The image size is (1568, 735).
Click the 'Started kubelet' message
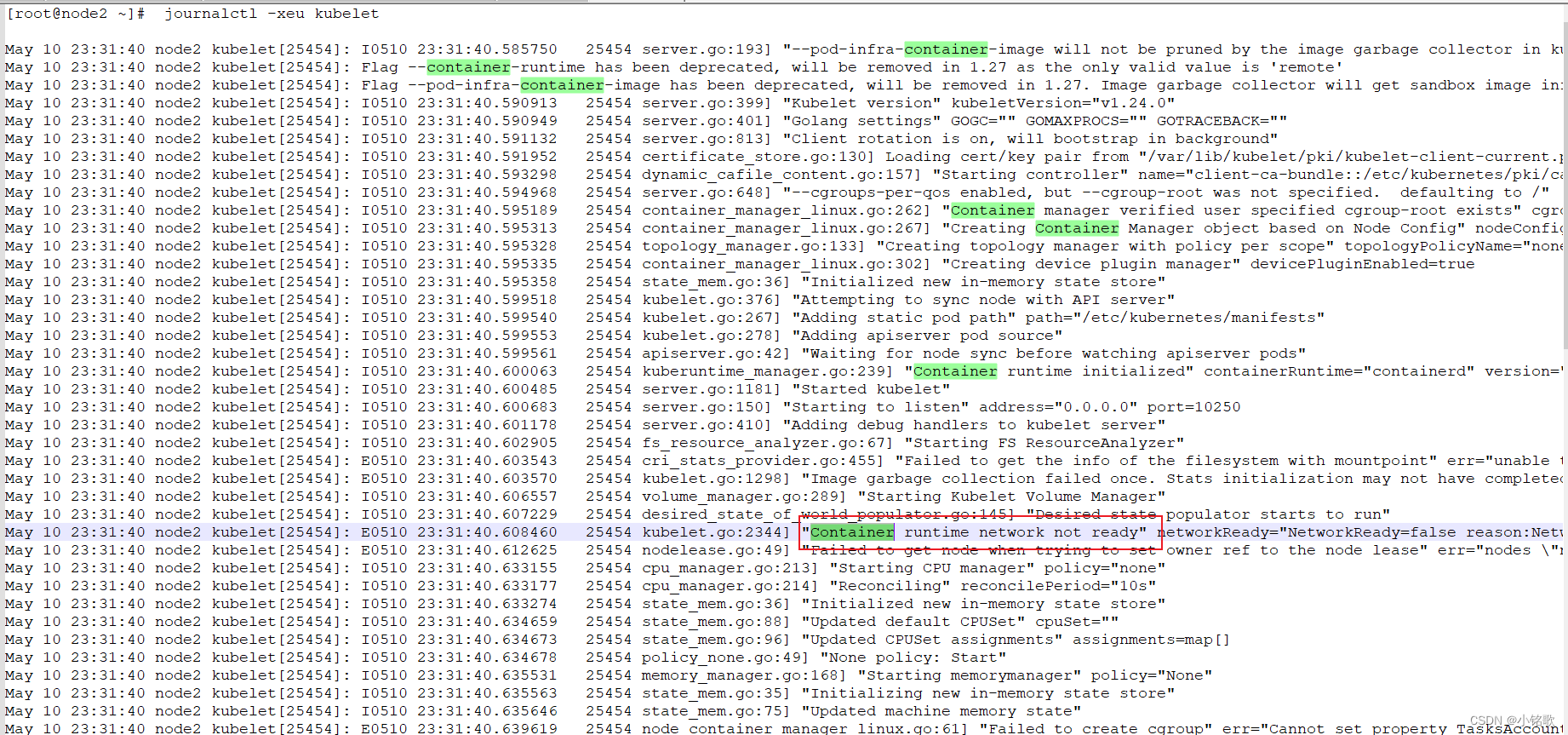tap(871, 389)
